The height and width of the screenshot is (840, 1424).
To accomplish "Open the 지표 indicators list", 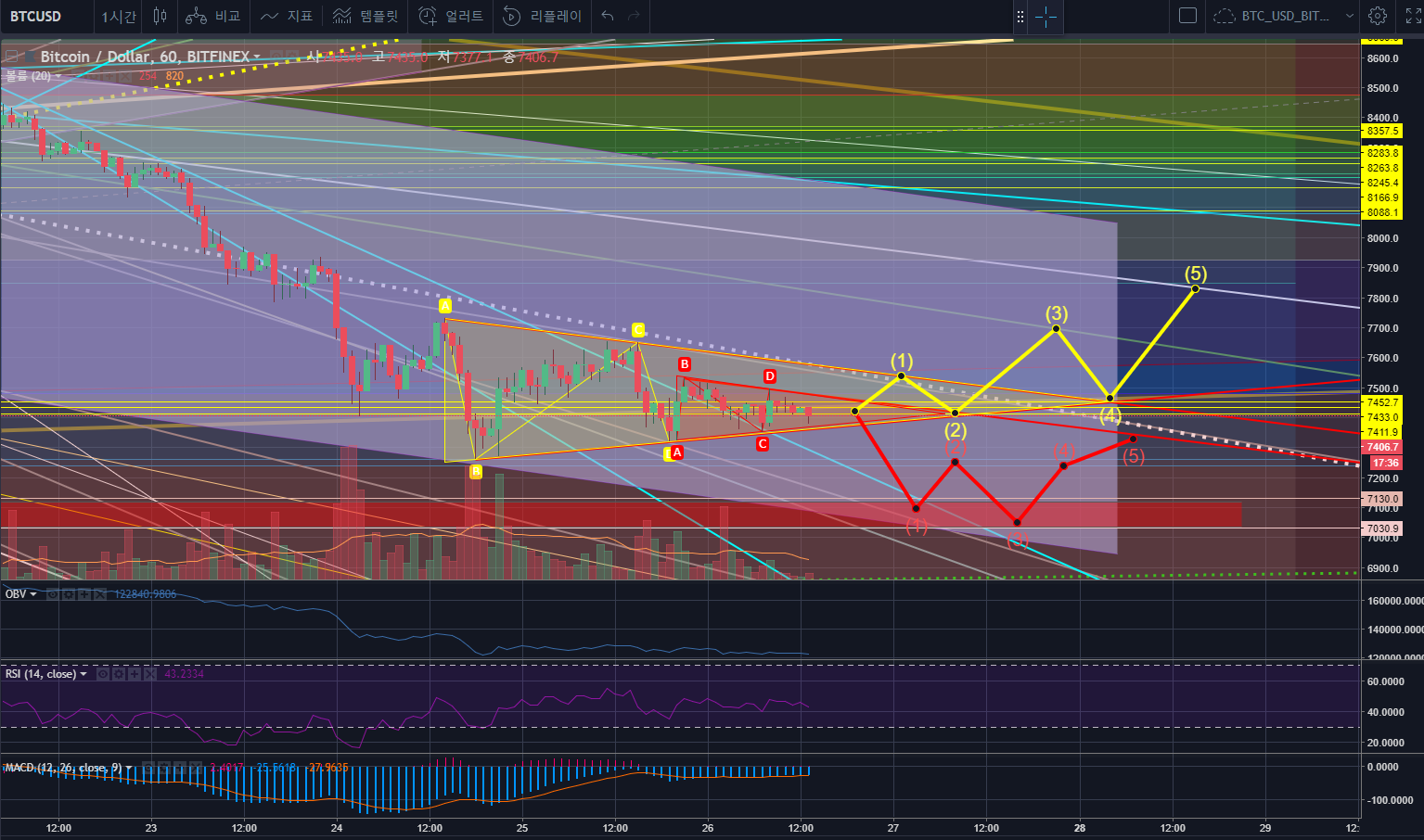I will tap(287, 16).
